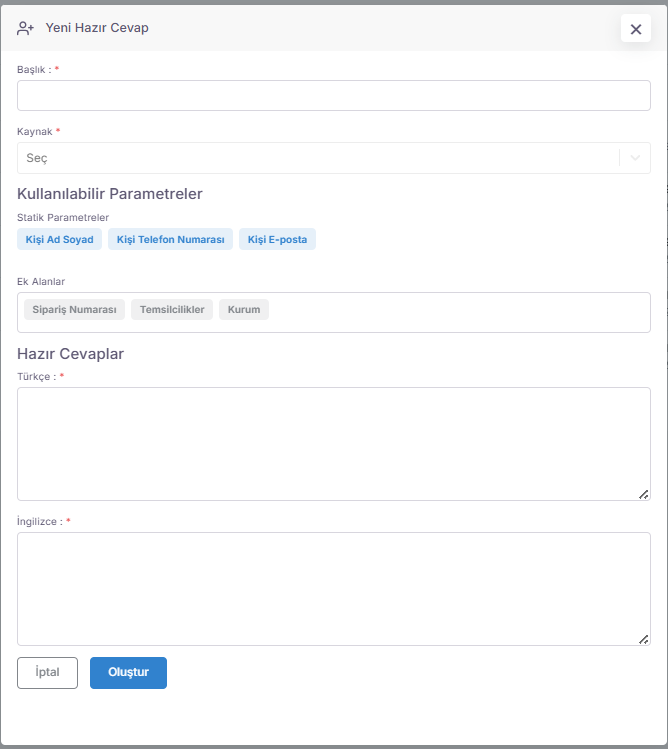
Task: Insert the Kişi Telefon Numarası parameter
Action: pos(171,239)
